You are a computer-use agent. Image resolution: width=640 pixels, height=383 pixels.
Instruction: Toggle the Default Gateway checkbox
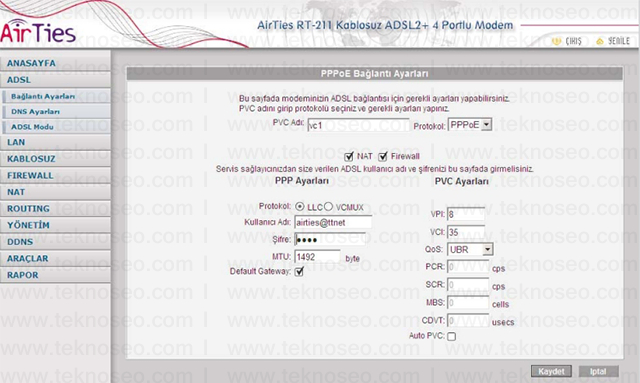point(299,271)
